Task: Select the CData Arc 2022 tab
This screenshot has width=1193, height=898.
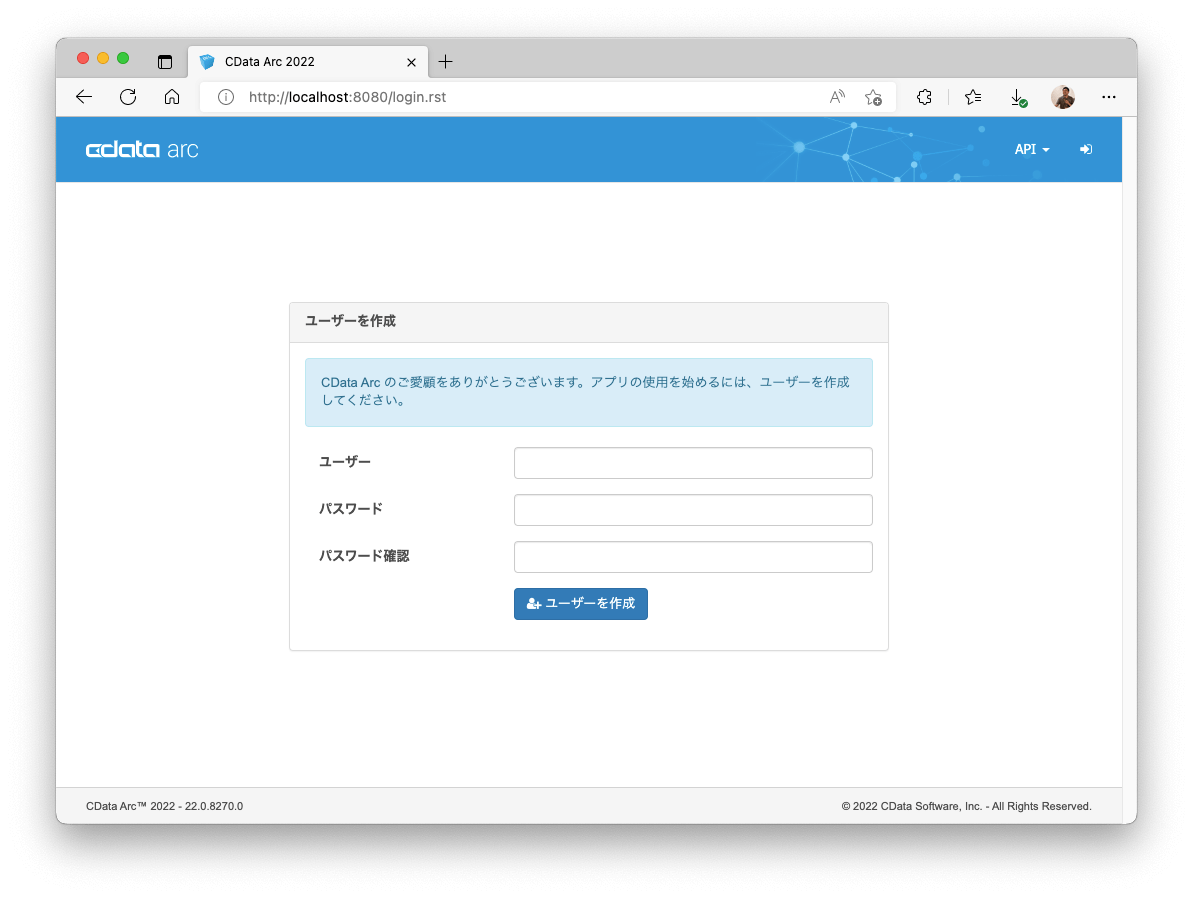Action: [x=307, y=62]
